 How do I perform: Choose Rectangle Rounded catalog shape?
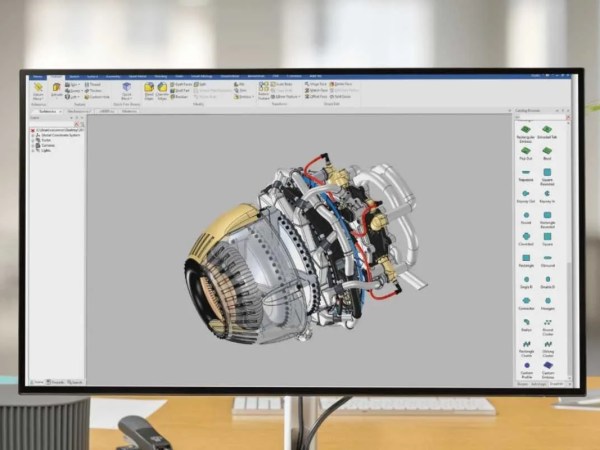[x=547, y=220]
